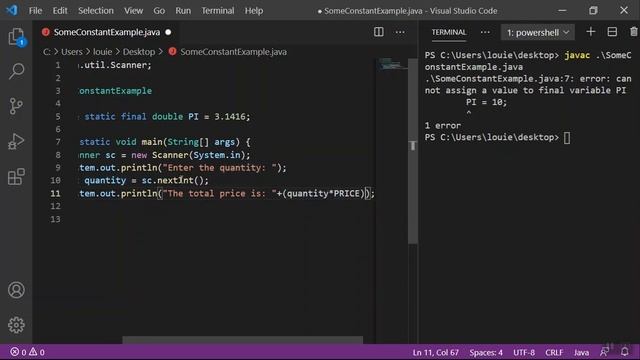Open the editor More Actions ellipsis
The image size is (640, 360).
tap(400, 32)
